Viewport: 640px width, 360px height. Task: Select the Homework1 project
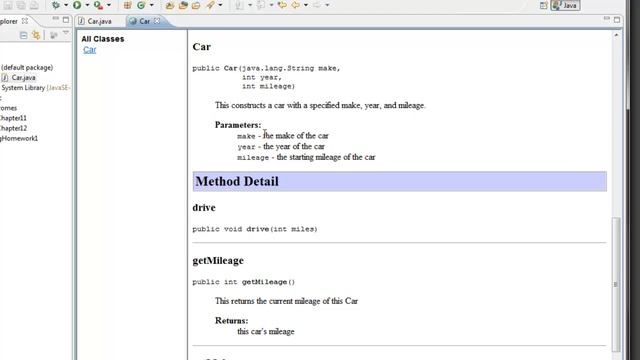click(19, 138)
